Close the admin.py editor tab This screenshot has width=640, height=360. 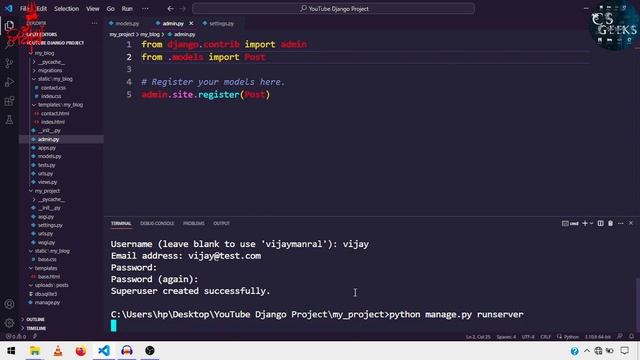point(191,23)
